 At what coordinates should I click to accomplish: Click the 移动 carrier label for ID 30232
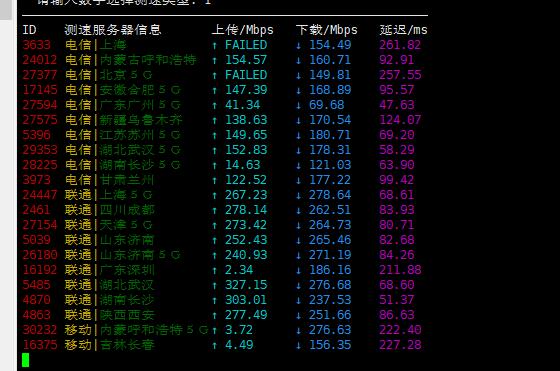pyautogui.click(x=78, y=330)
